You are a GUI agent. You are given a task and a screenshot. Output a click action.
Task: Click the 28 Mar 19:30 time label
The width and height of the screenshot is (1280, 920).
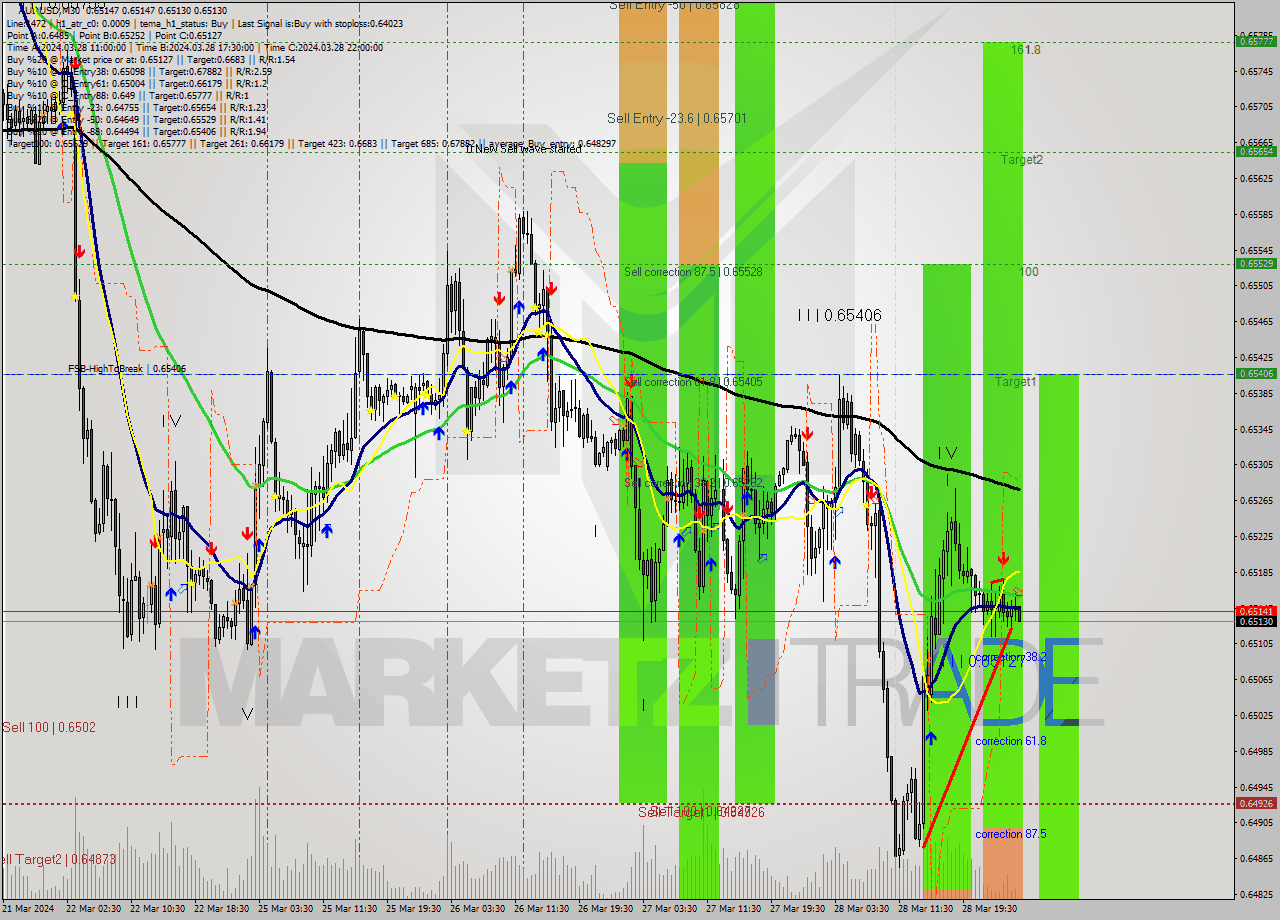pyautogui.click(x=989, y=908)
